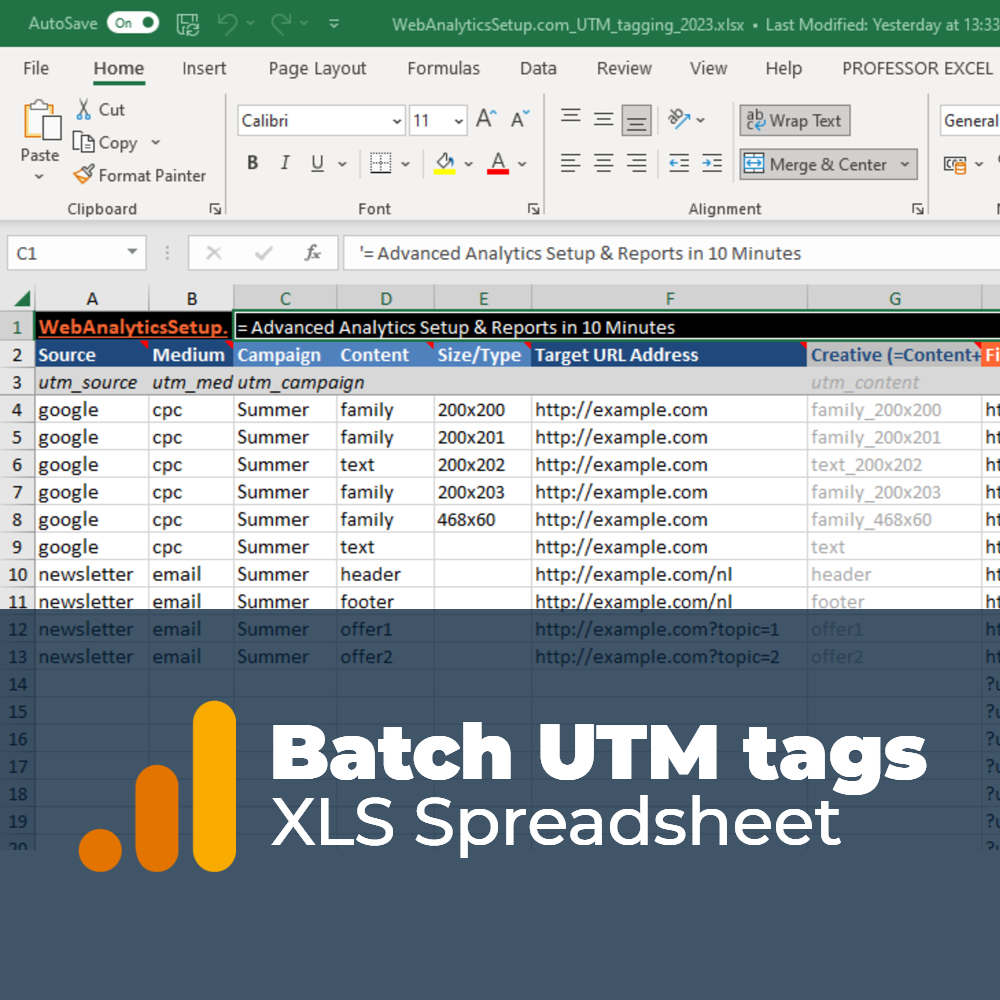Screen dimensions: 1000x1000
Task: Click the Undo arrow icon
Action: 228,24
